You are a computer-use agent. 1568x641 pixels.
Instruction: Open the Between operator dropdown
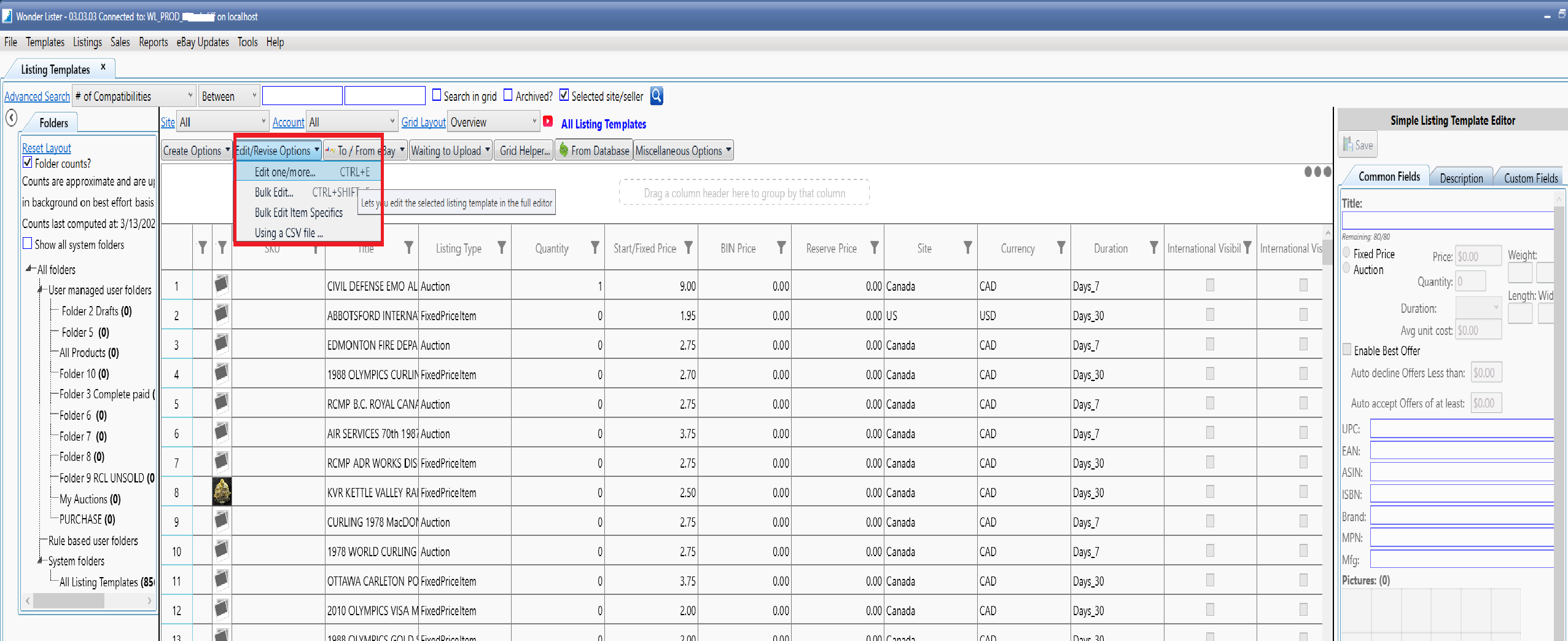pos(228,96)
